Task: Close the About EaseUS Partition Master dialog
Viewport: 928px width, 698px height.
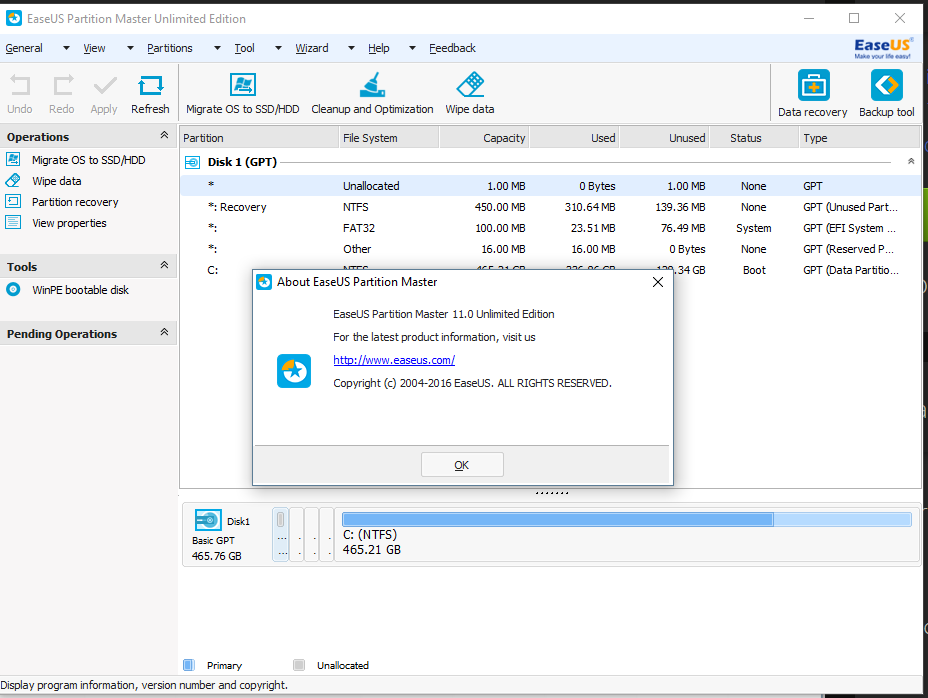Action: (658, 282)
